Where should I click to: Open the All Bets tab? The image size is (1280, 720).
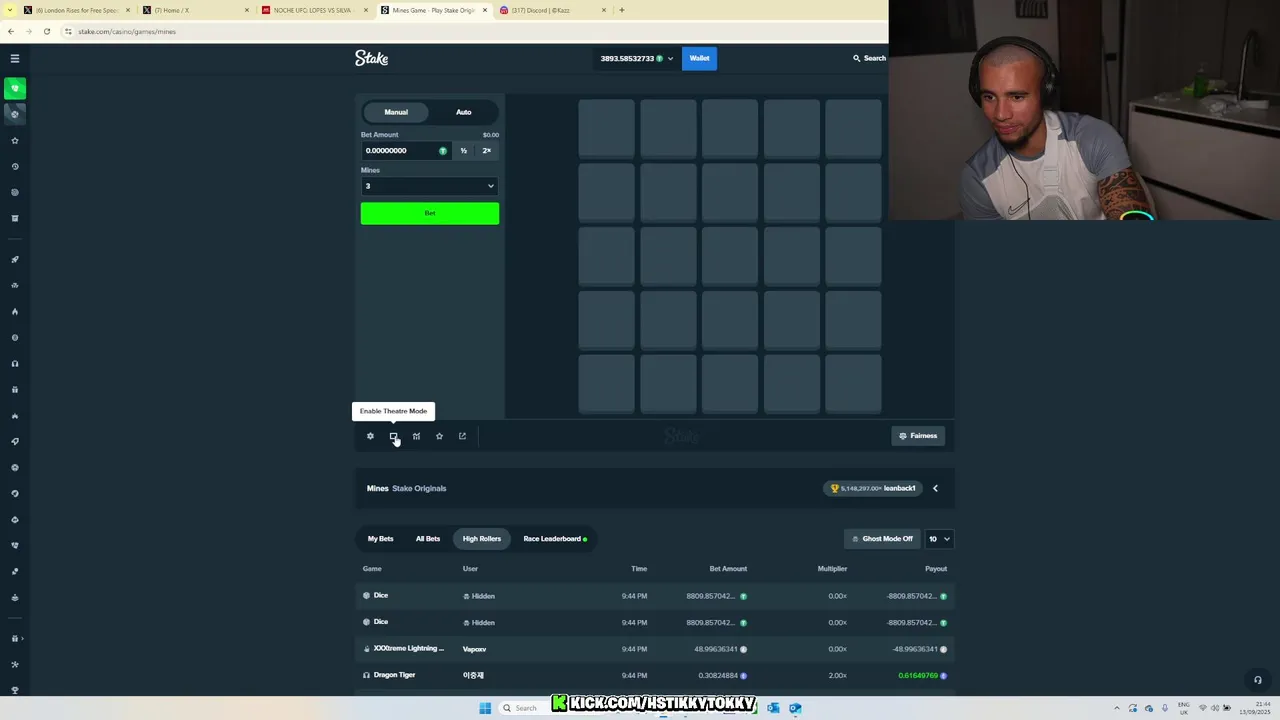tap(428, 539)
